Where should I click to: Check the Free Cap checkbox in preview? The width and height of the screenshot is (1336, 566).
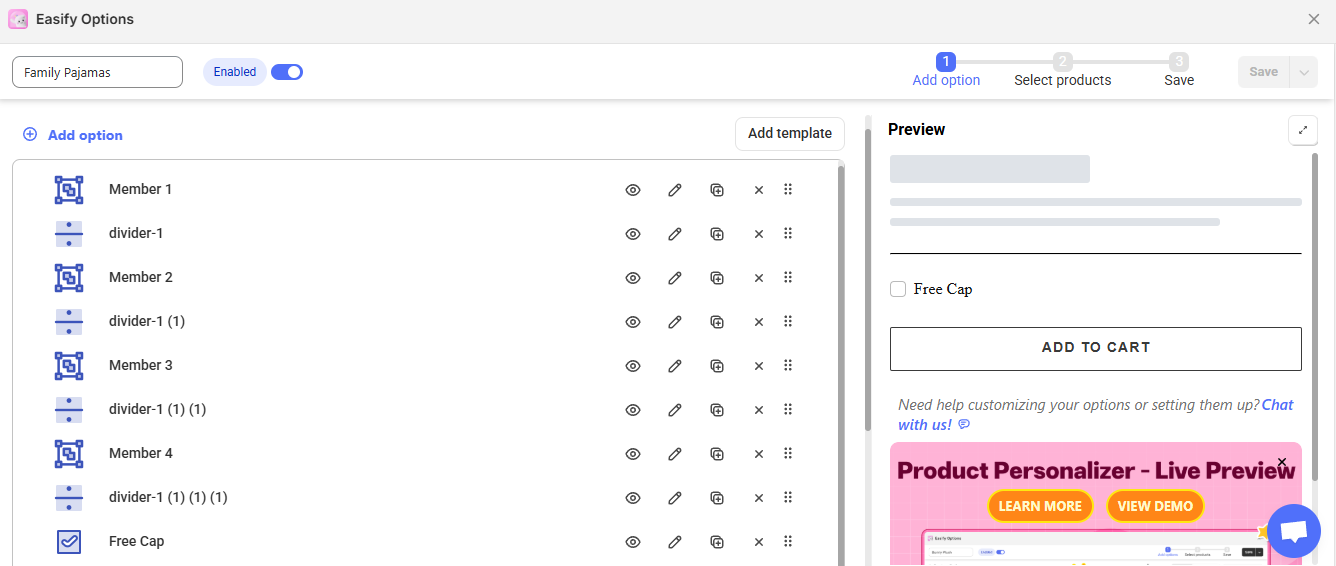pyautogui.click(x=898, y=289)
